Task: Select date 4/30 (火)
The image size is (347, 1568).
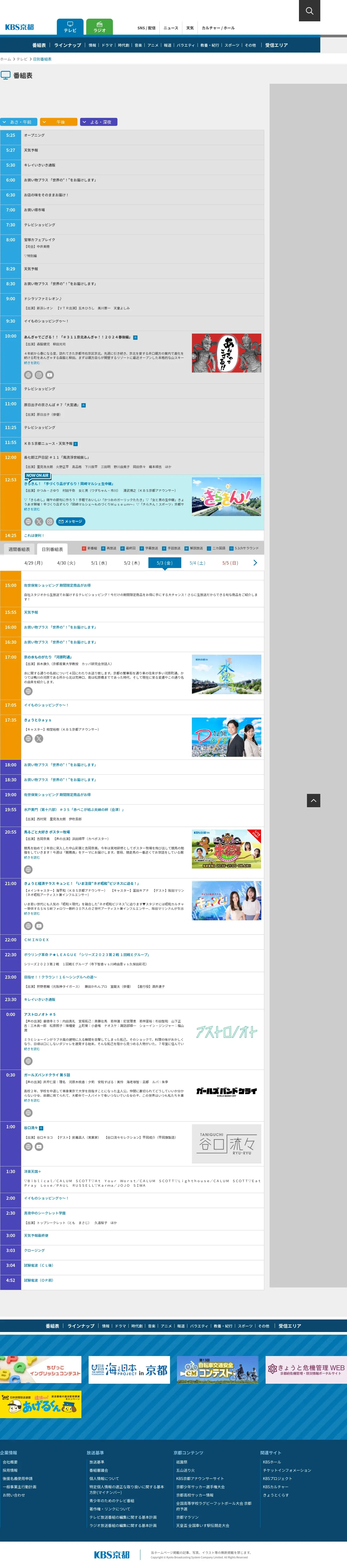Action: coord(66,563)
